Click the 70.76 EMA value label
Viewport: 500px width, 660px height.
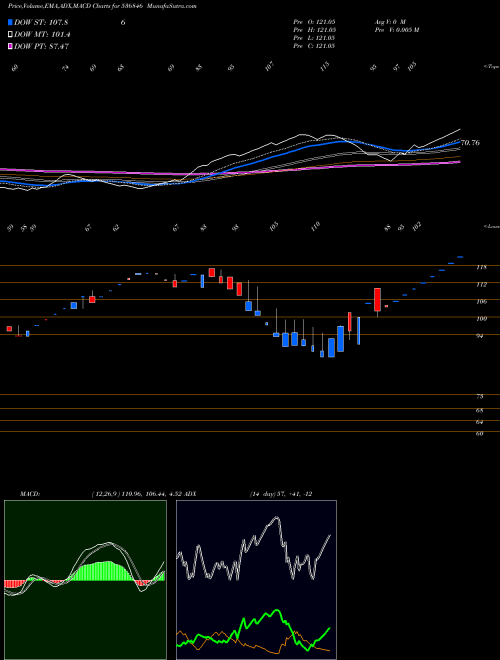(470, 143)
